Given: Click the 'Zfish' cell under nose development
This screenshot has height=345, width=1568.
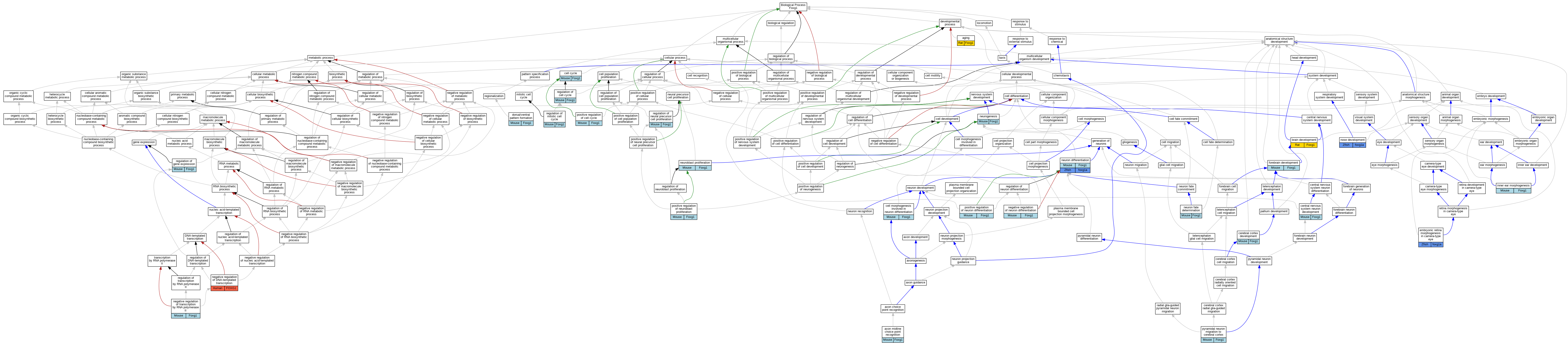Looking at the screenshot, I should [x=1346, y=145].
